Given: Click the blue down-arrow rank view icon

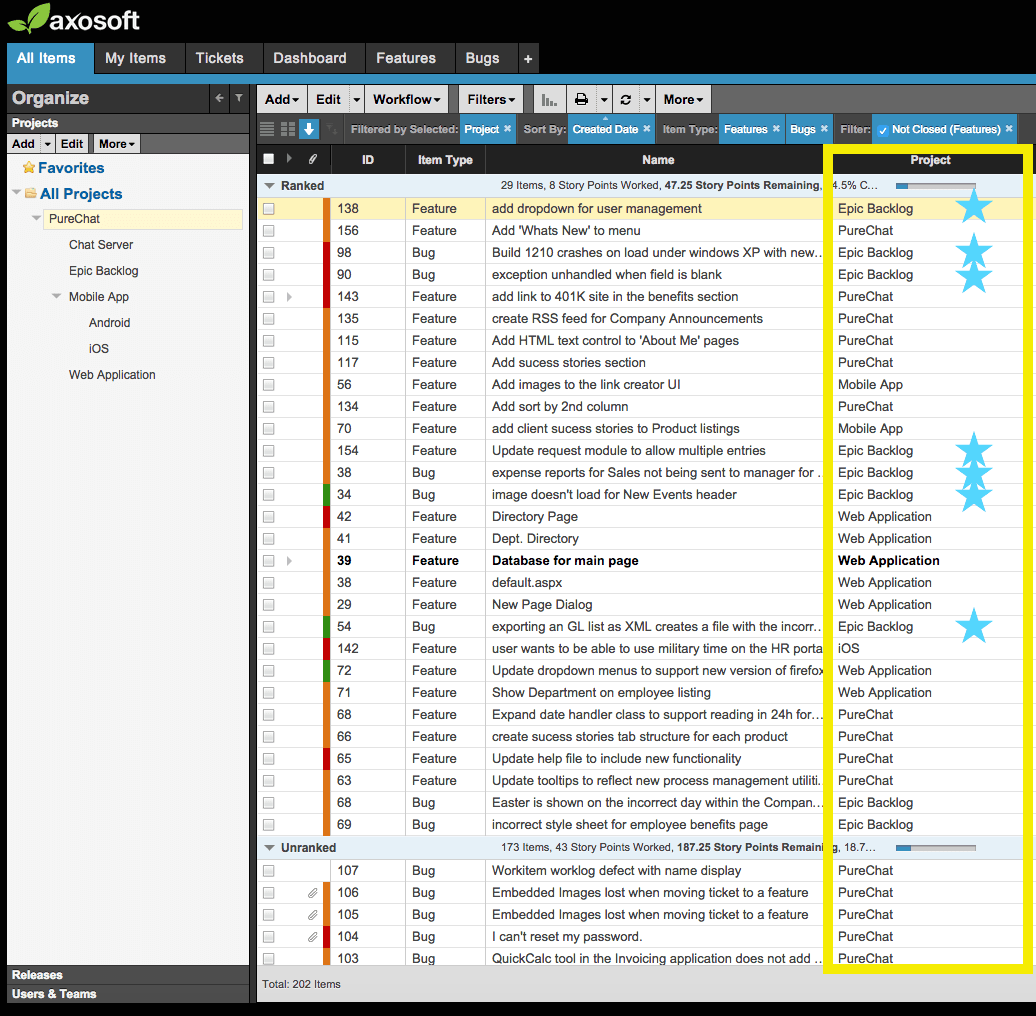Looking at the screenshot, I should pyautogui.click(x=309, y=129).
